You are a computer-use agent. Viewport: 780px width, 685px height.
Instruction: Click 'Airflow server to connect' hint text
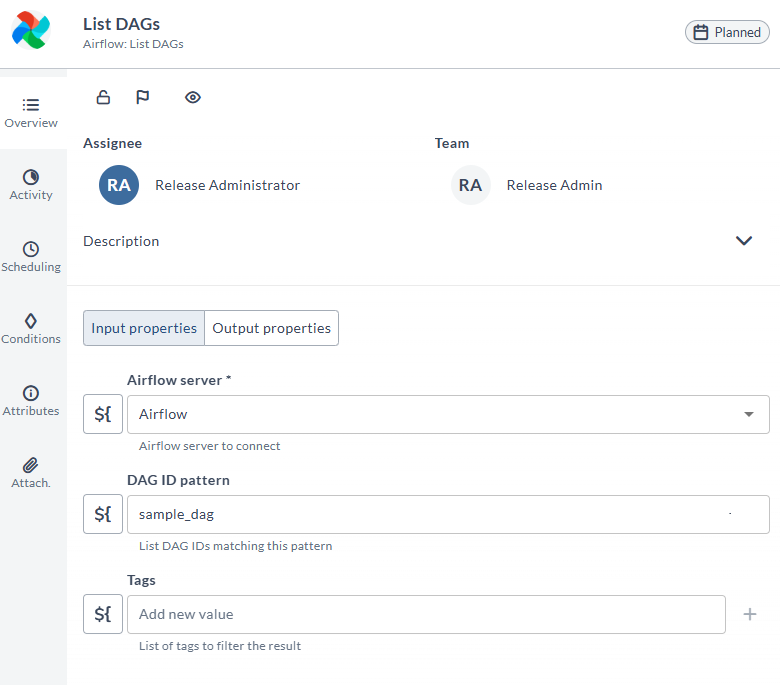click(x=209, y=446)
